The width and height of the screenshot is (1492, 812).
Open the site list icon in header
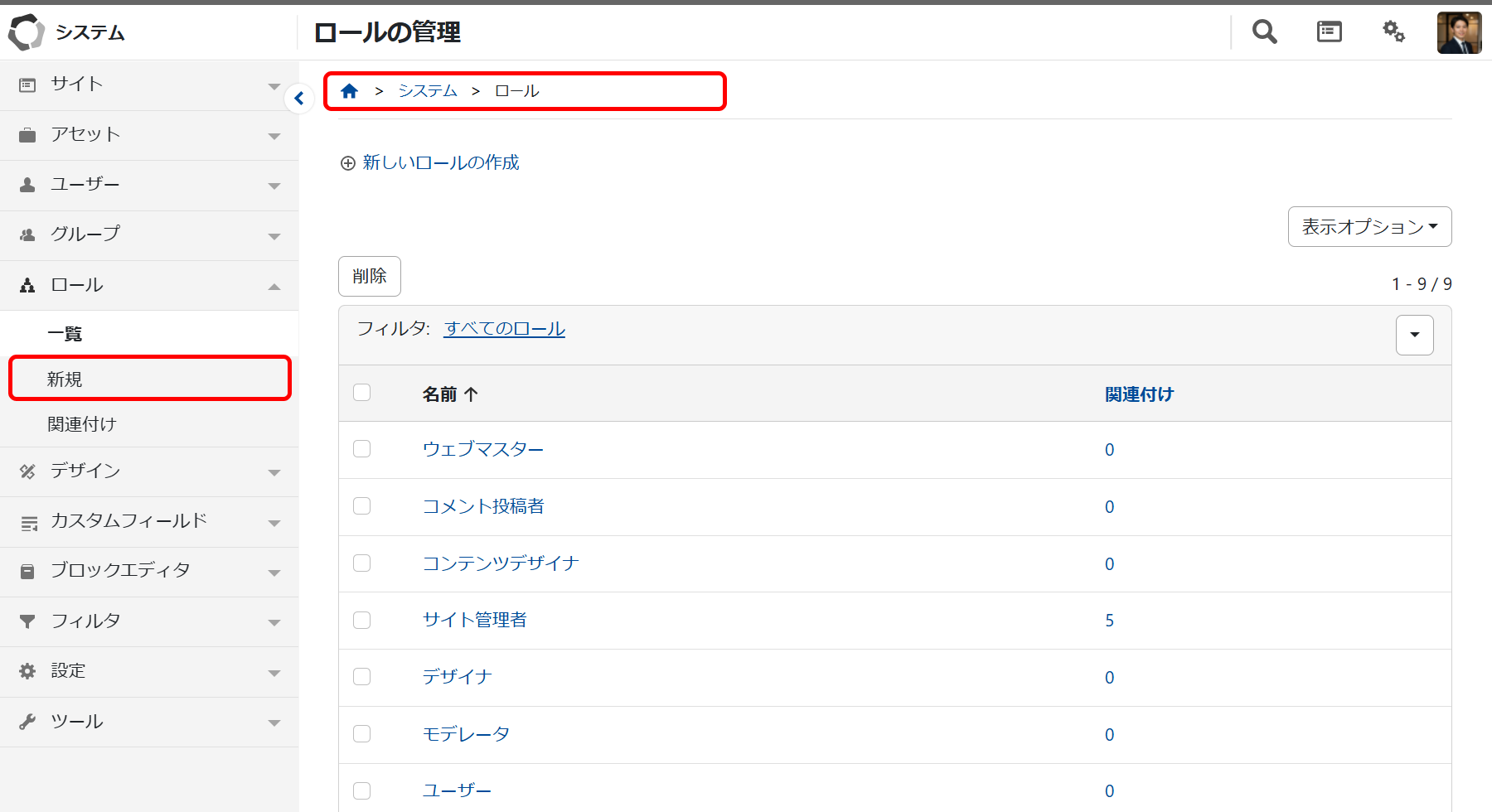1329,32
